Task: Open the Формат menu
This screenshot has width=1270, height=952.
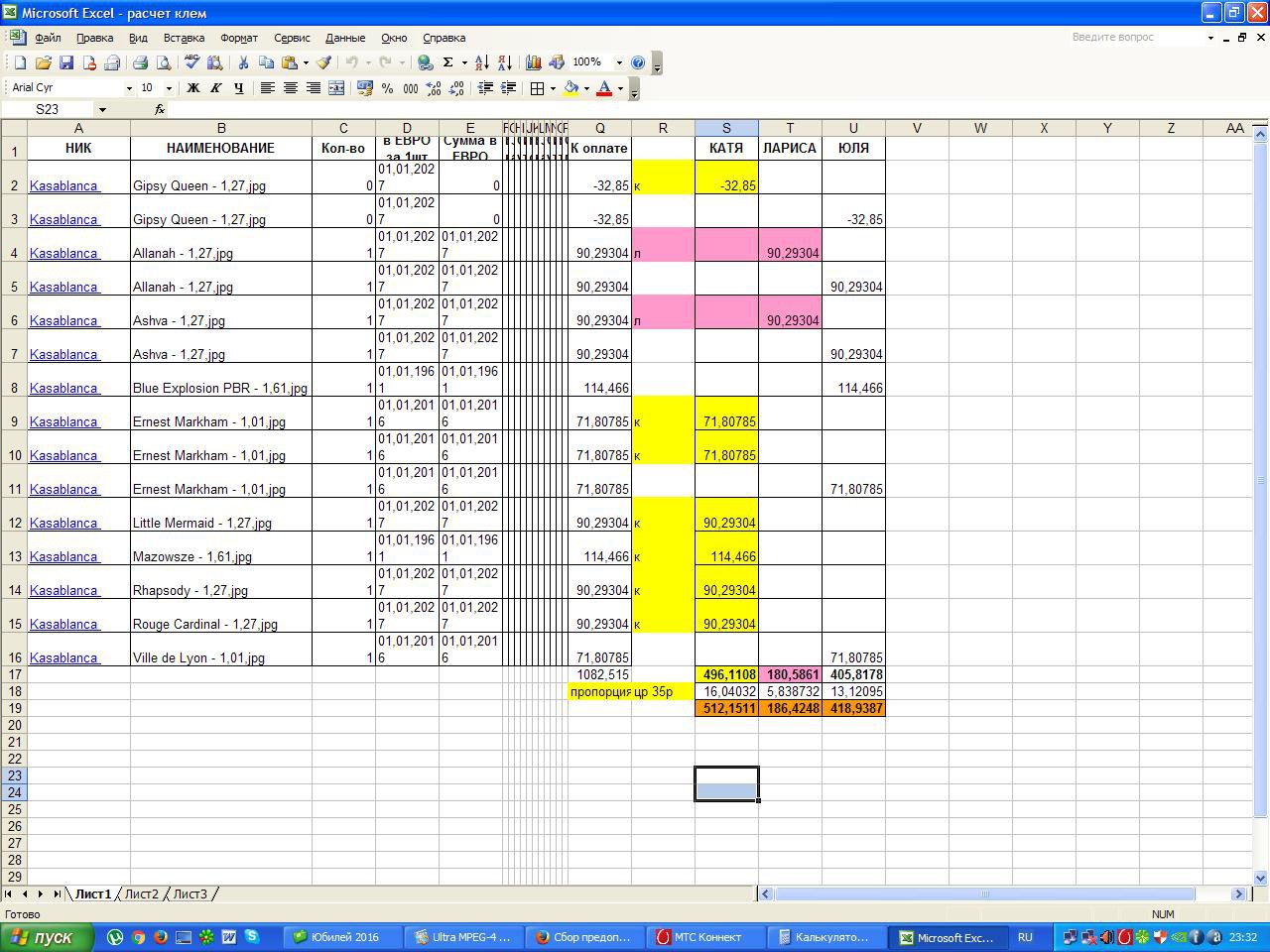Action: [239, 38]
